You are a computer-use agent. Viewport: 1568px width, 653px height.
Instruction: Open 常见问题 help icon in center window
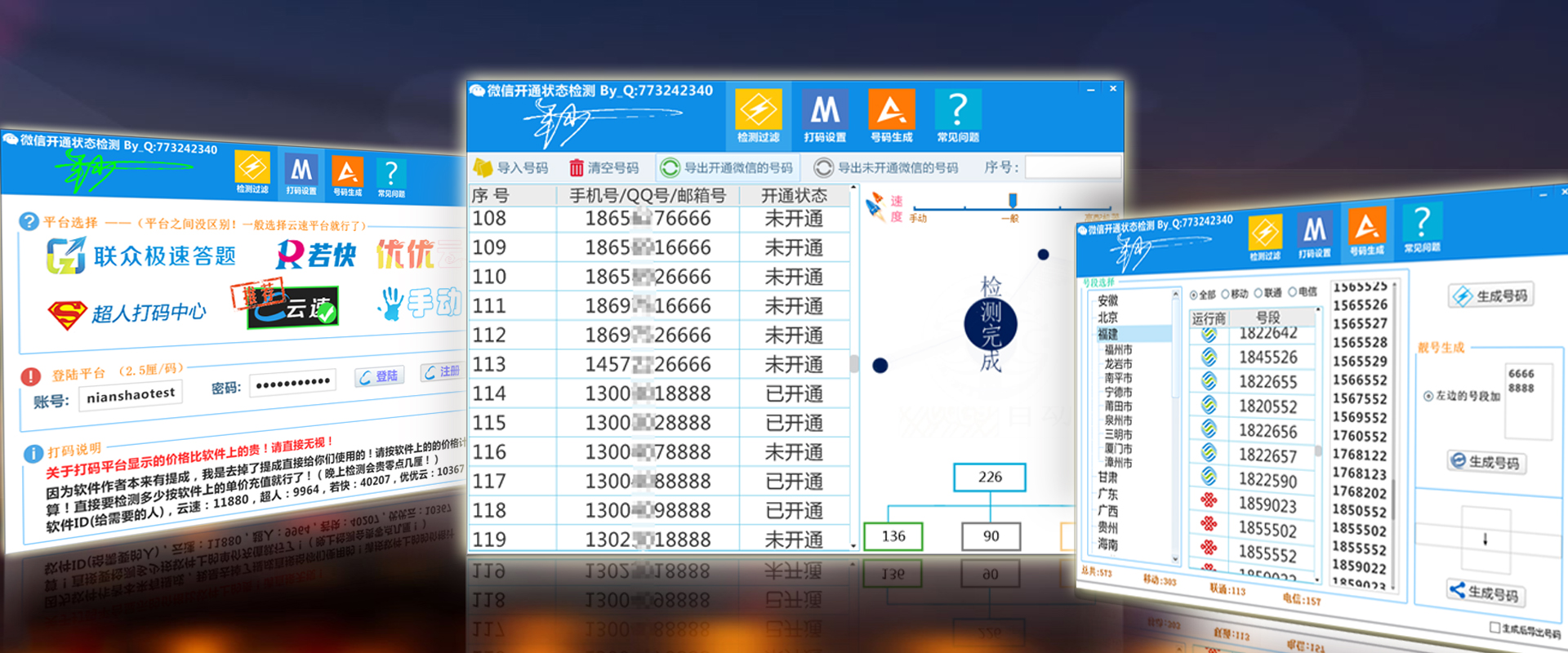(957, 116)
